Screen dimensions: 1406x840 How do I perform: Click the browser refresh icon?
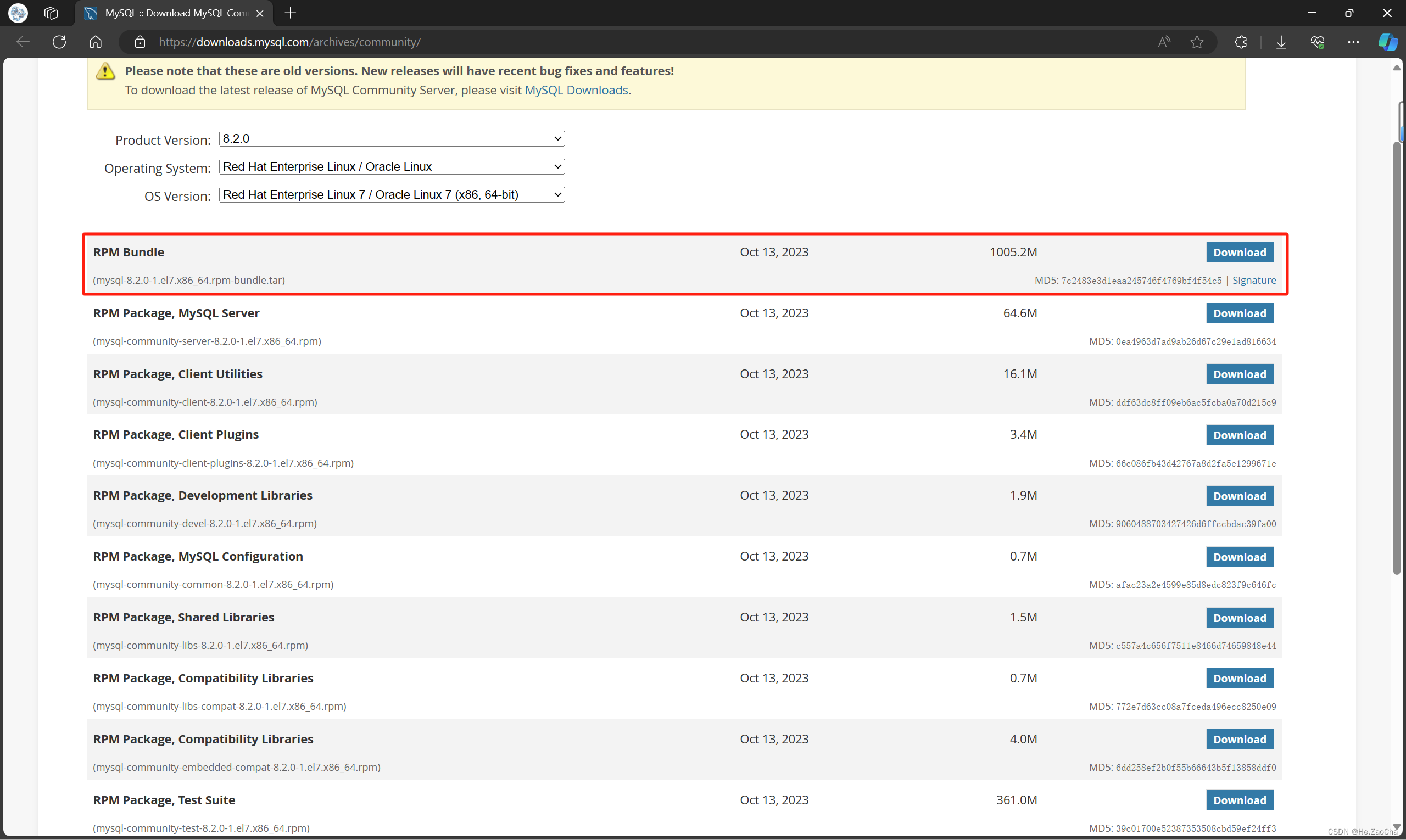(60, 41)
